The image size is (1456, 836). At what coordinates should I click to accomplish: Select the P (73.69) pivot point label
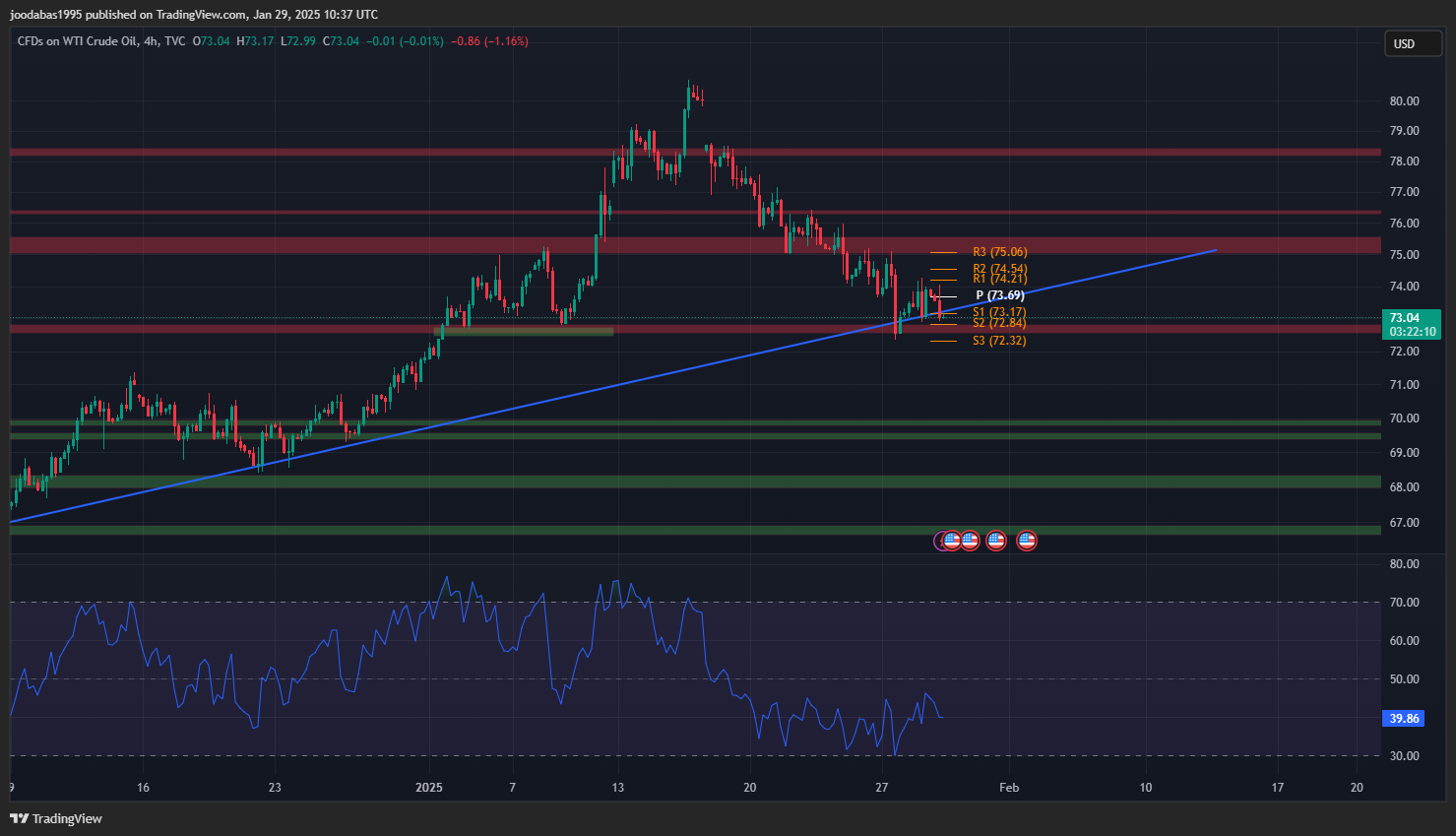pyautogui.click(x=999, y=295)
